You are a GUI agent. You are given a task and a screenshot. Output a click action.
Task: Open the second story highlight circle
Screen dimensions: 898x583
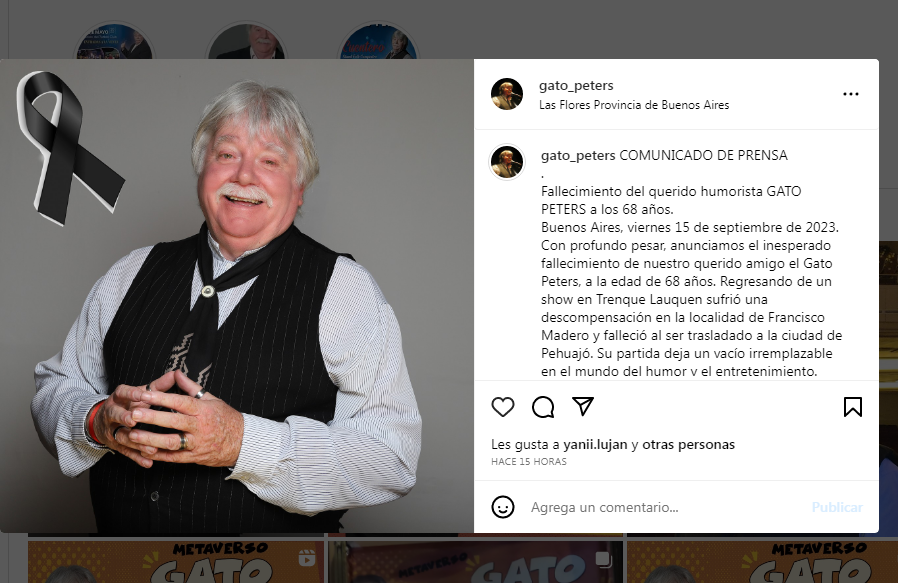(x=246, y=41)
